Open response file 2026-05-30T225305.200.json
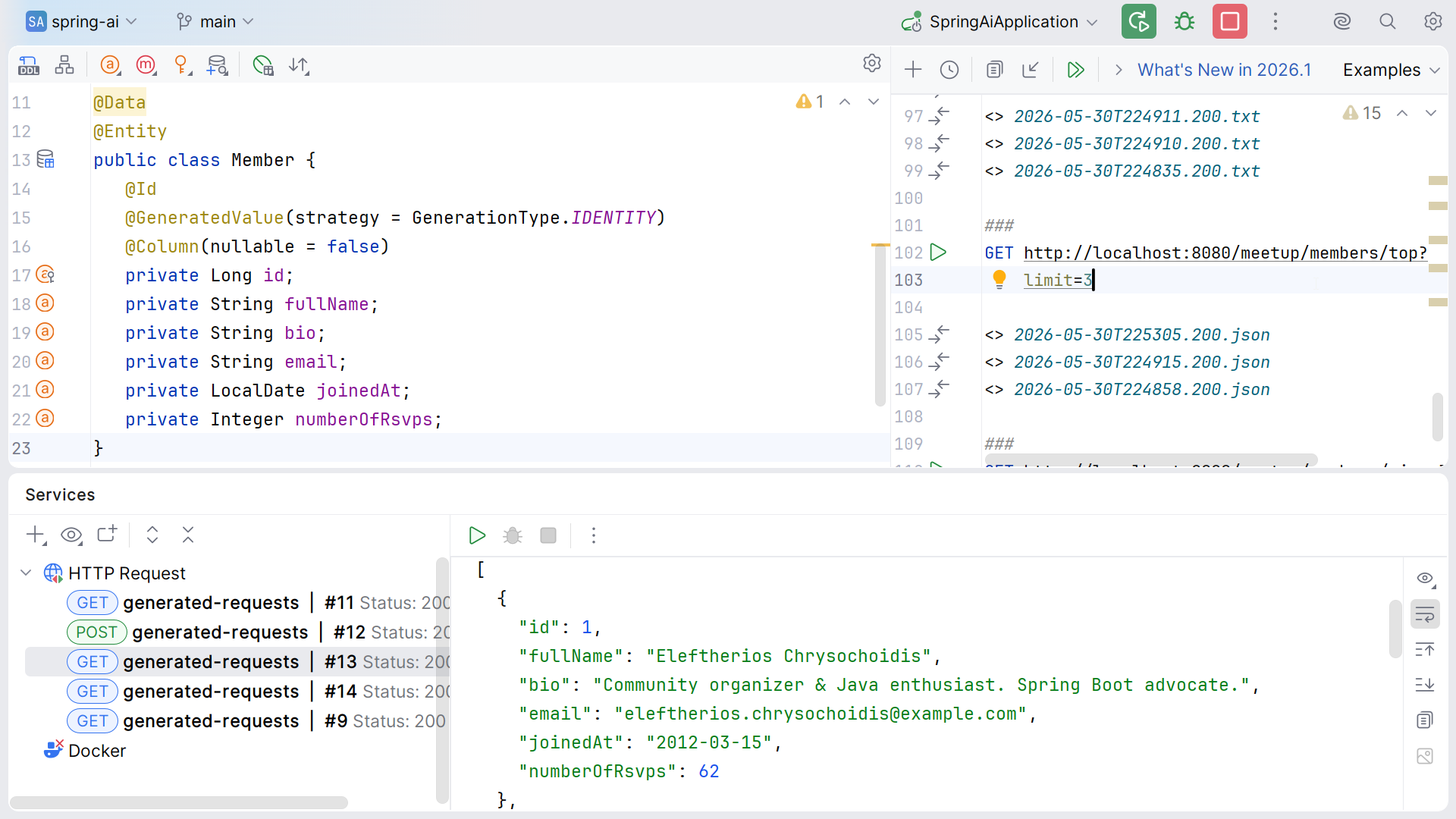This screenshot has height=819, width=1456. point(1142,334)
